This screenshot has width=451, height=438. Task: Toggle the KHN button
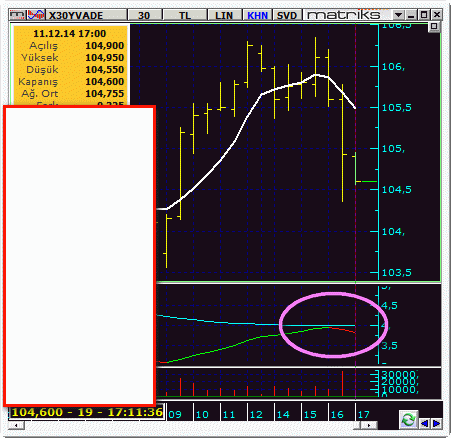[257, 15]
